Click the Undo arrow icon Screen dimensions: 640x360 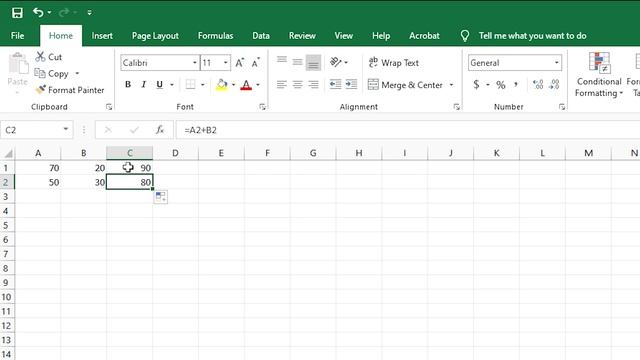tap(38, 13)
